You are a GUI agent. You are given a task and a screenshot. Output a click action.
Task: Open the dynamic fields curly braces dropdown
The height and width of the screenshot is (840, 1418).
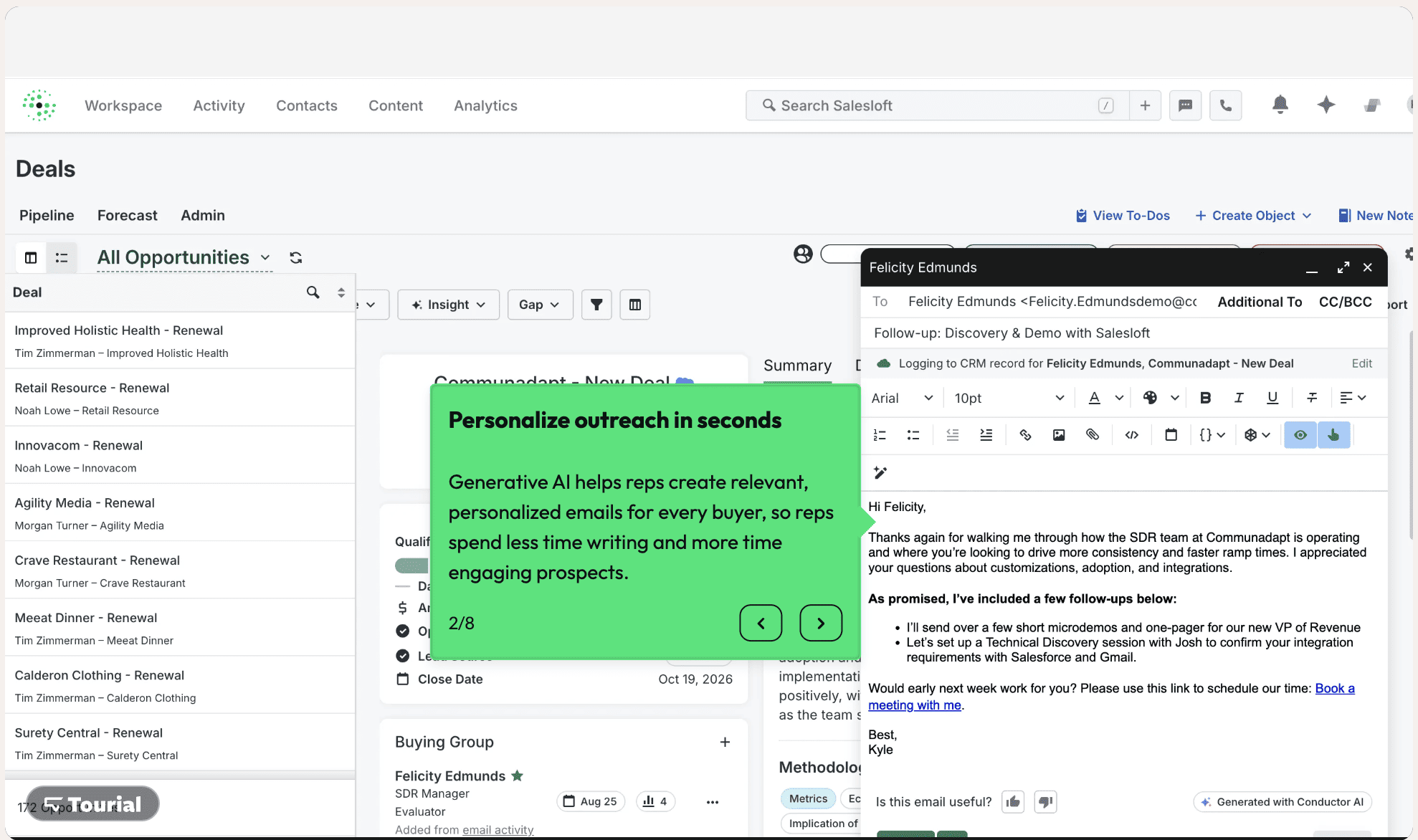point(1212,435)
